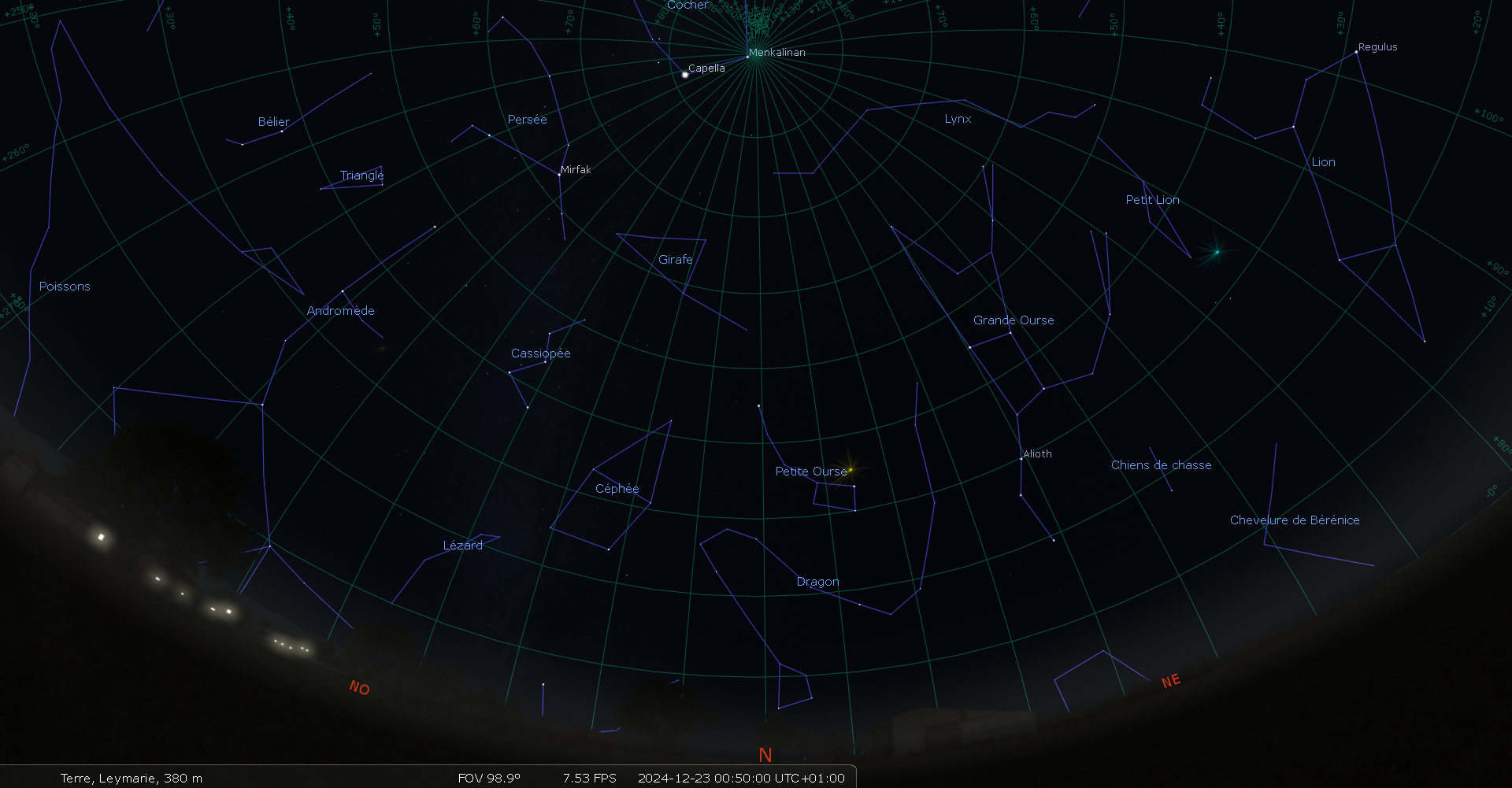
Task: Click the 7.53 FPS status value
Action: (x=589, y=778)
